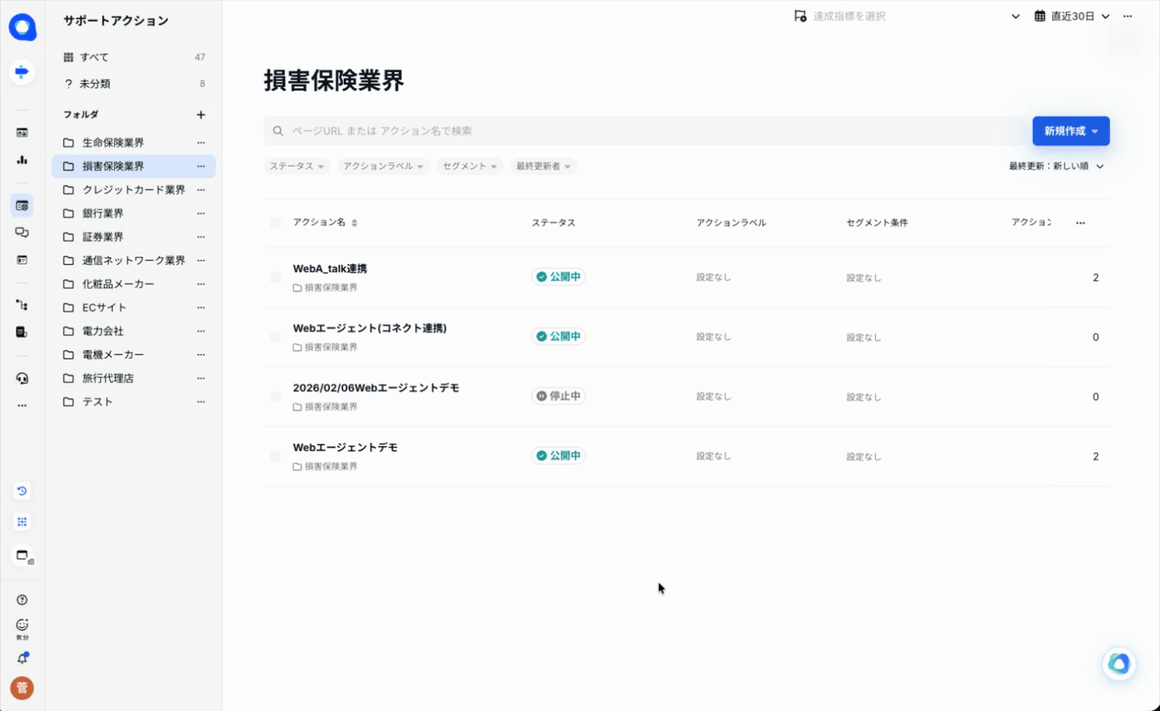
Task: Add a new folder with plus icon
Action: (x=200, y=115)
